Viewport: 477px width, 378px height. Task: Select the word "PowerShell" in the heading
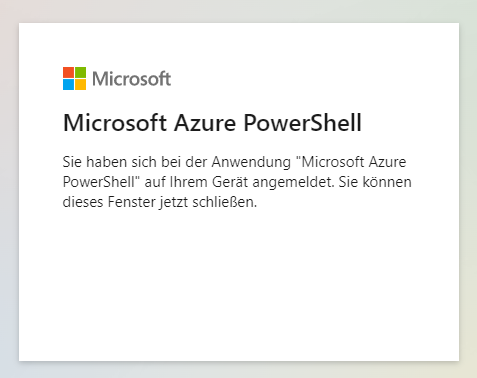point(303,123)
